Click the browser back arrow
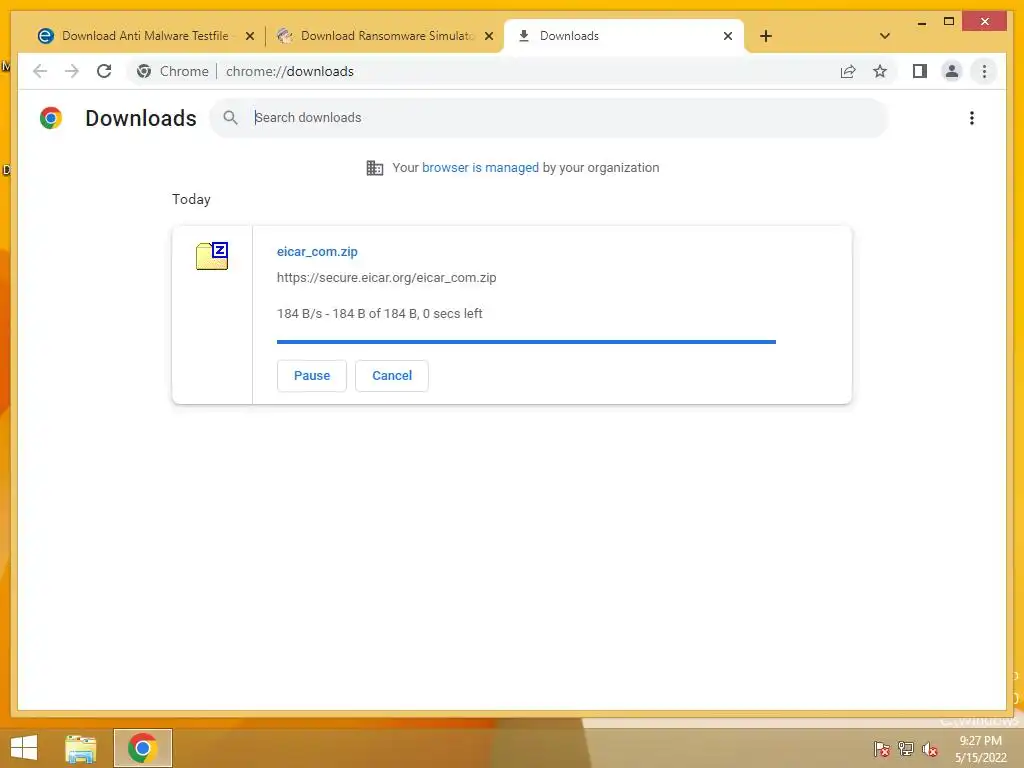 [40, 71]
